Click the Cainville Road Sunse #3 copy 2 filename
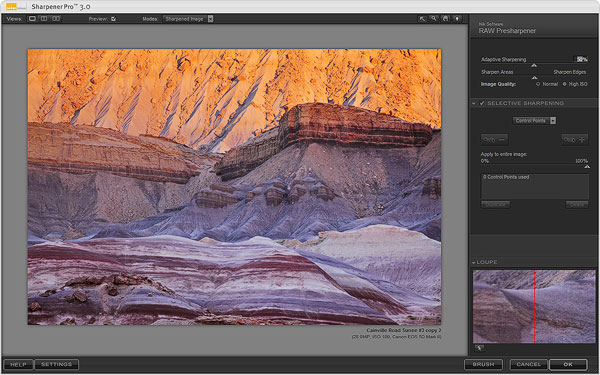 [404, 330]
